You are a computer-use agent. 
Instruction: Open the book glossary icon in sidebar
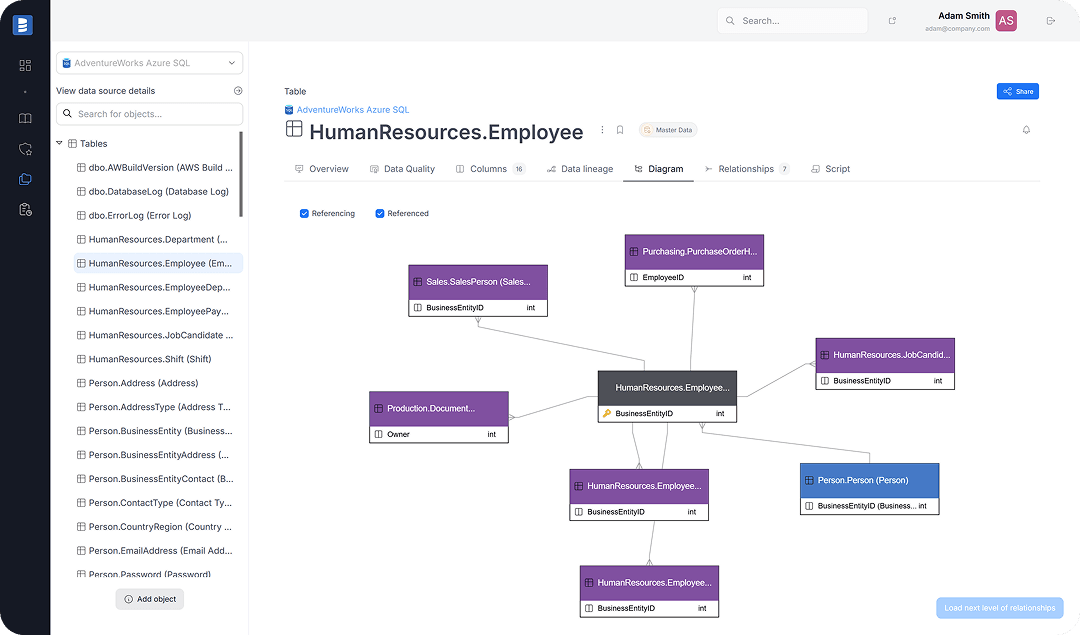pyautogui.click(x=25, y=118)
